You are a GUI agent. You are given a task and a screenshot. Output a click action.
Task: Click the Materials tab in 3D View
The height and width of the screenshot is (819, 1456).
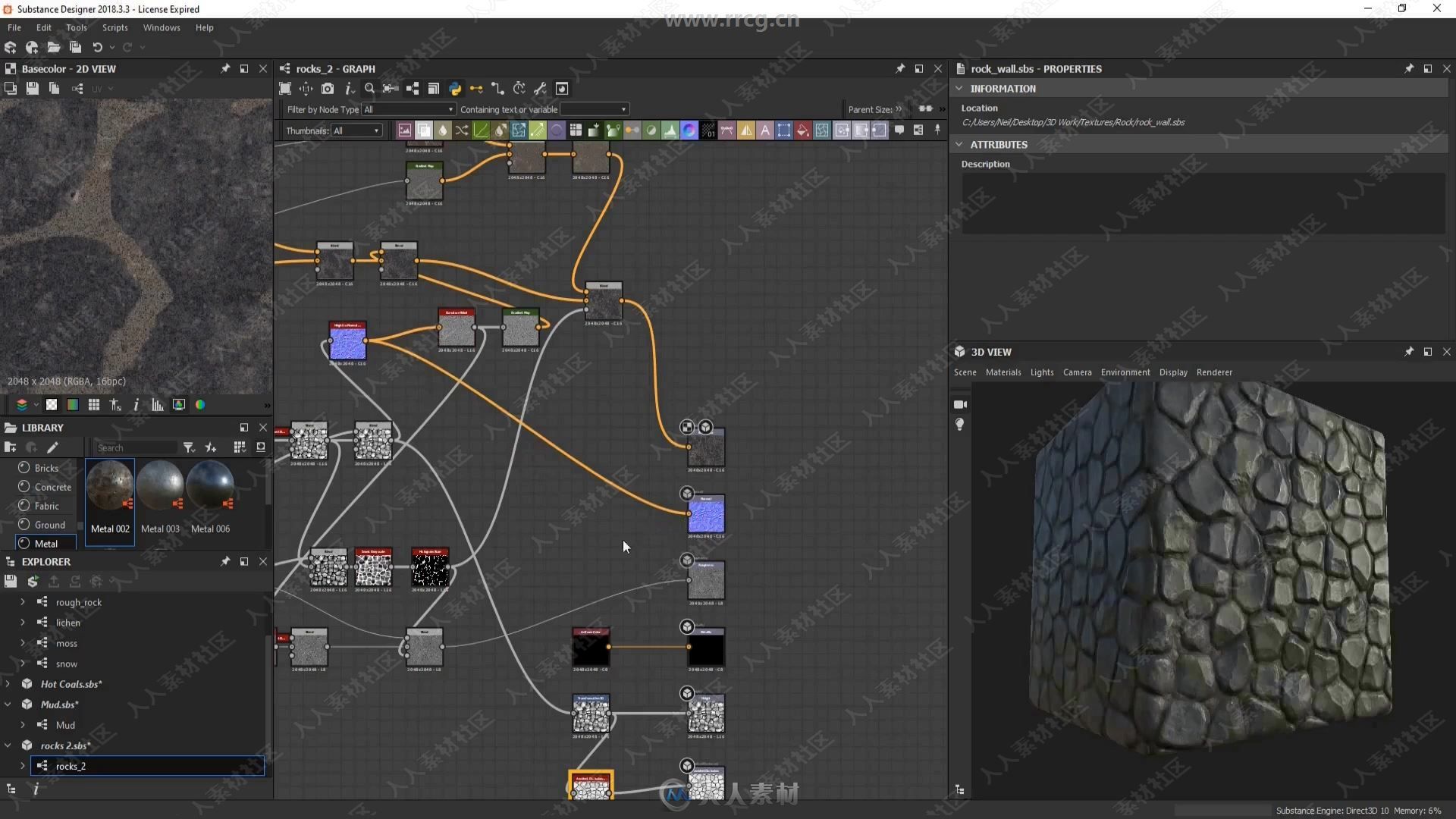tap(1003, 372)
